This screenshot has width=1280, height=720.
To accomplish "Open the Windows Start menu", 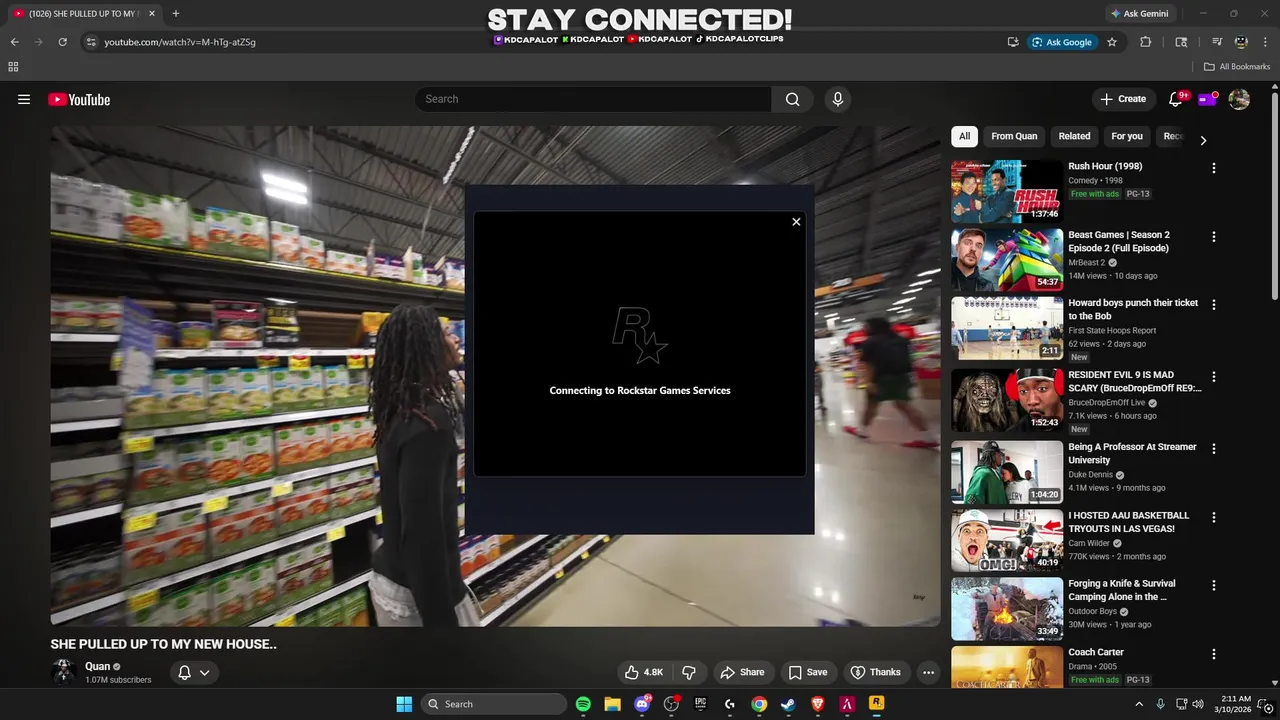I will 404,704.
